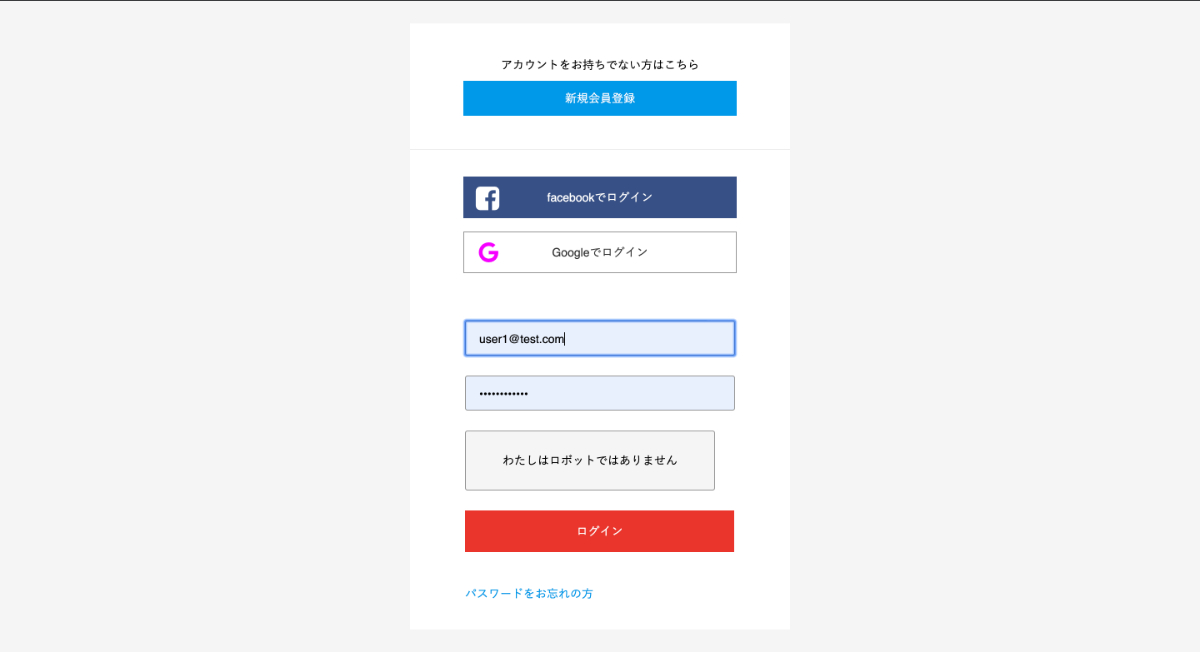Click right side of Facebook login button
The width and height of the screenshot is (1200, 652).
[700, 198]
